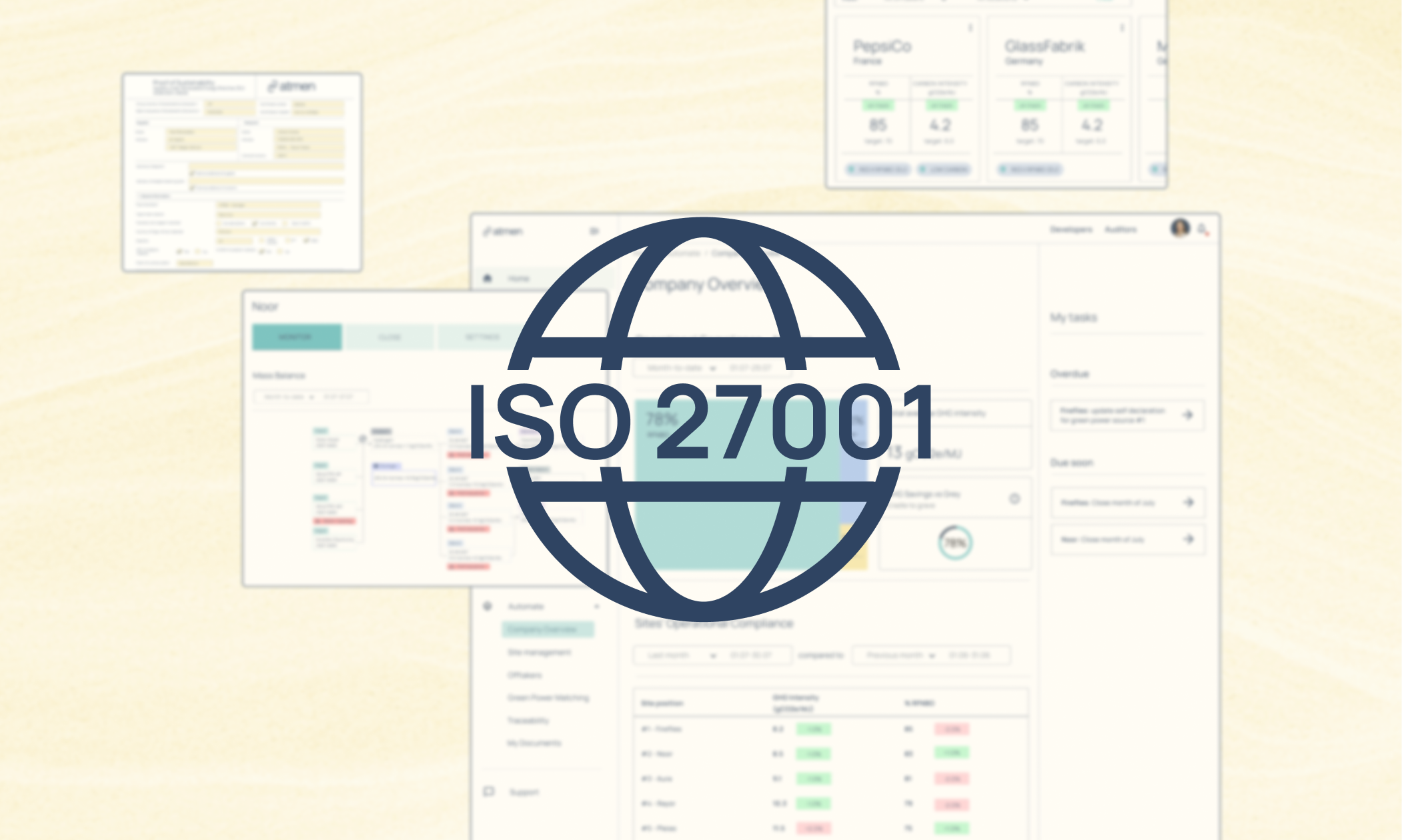Click info icon on GHG Savings card
This screenshot has width=1402, height=840.
[x=1014, y=499]
